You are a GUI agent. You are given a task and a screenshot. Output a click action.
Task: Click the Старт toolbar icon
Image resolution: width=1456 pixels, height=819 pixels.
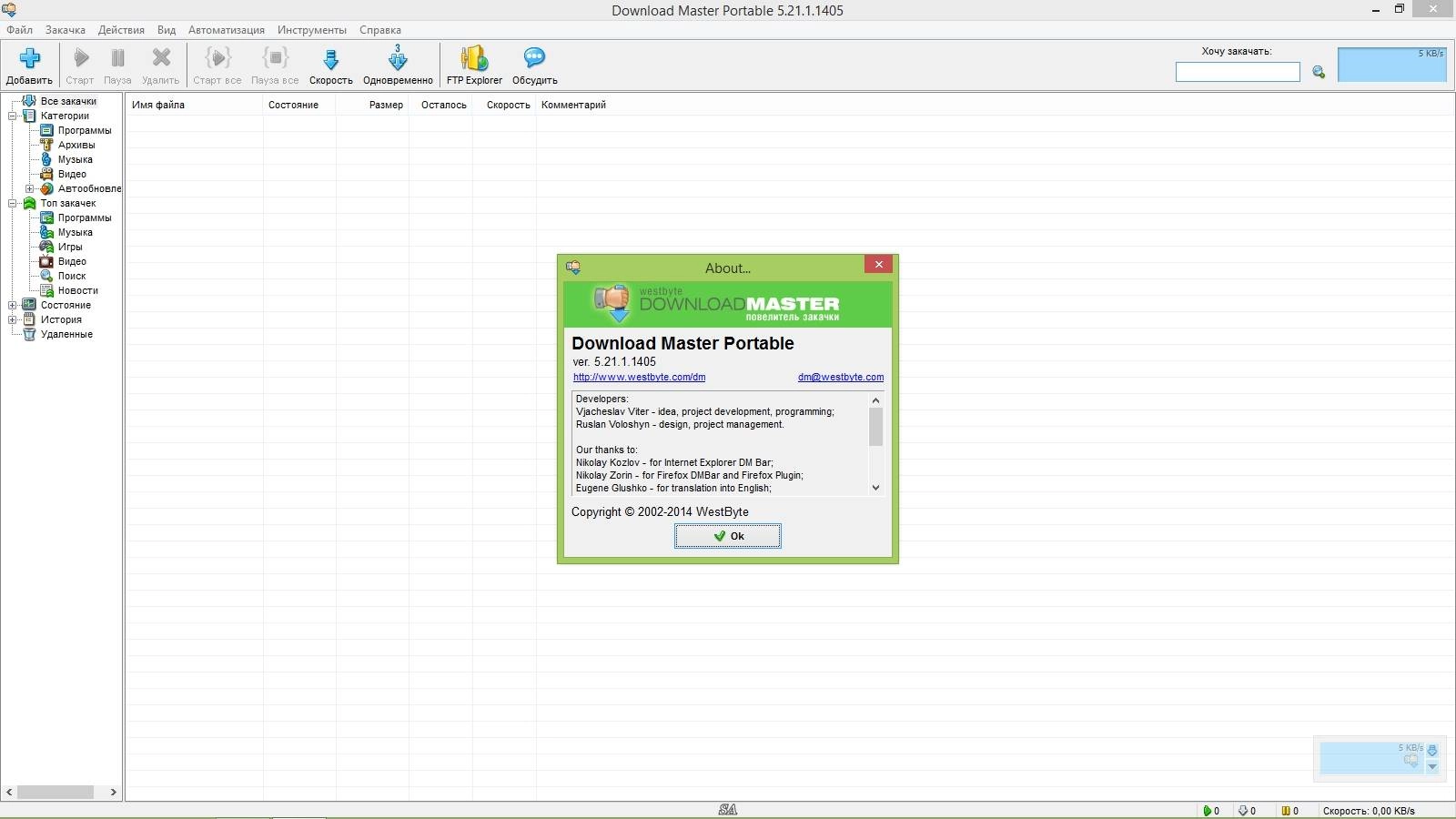[80, 58]
